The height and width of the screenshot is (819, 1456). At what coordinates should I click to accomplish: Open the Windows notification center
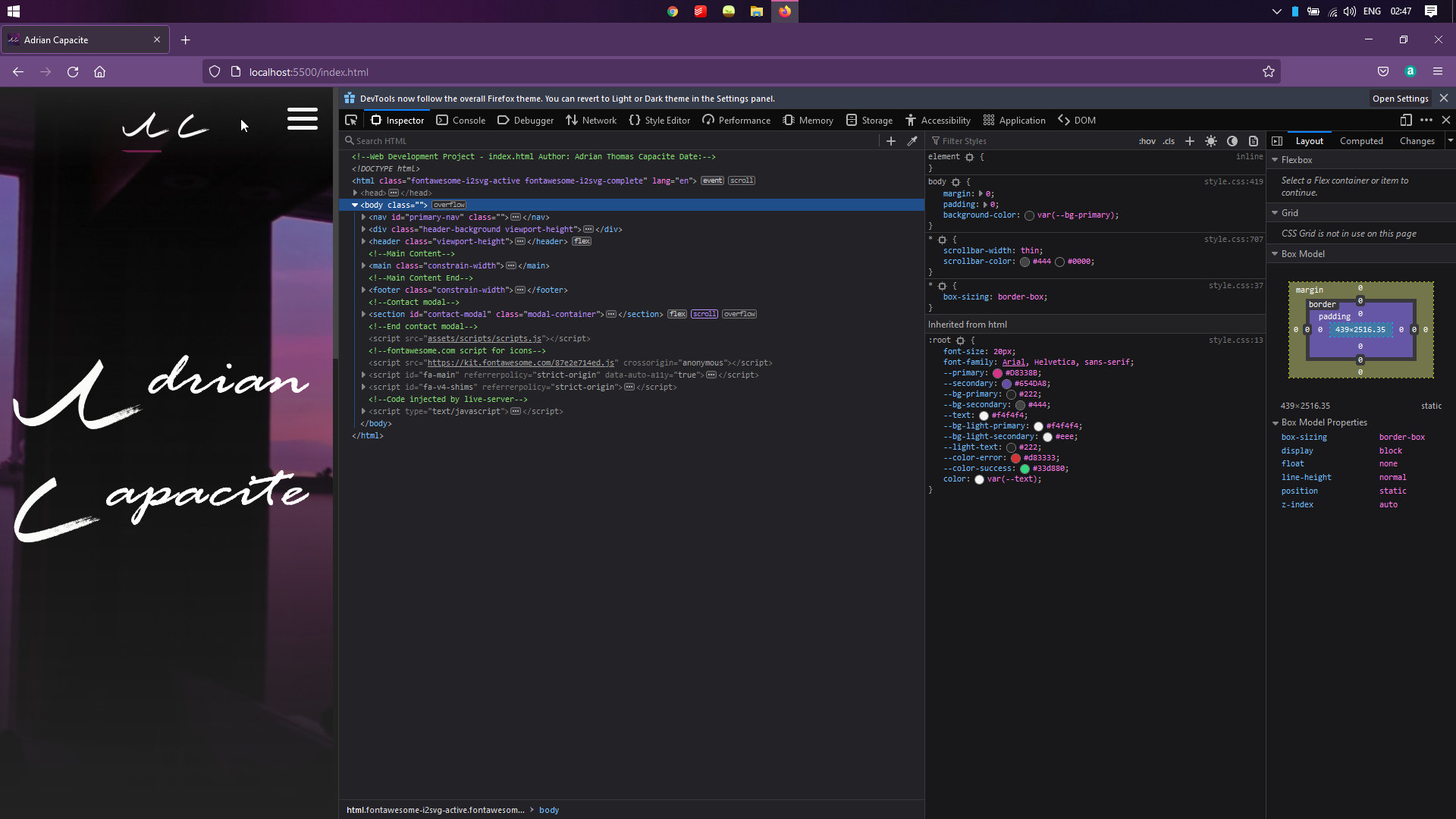coord(1431,11)
